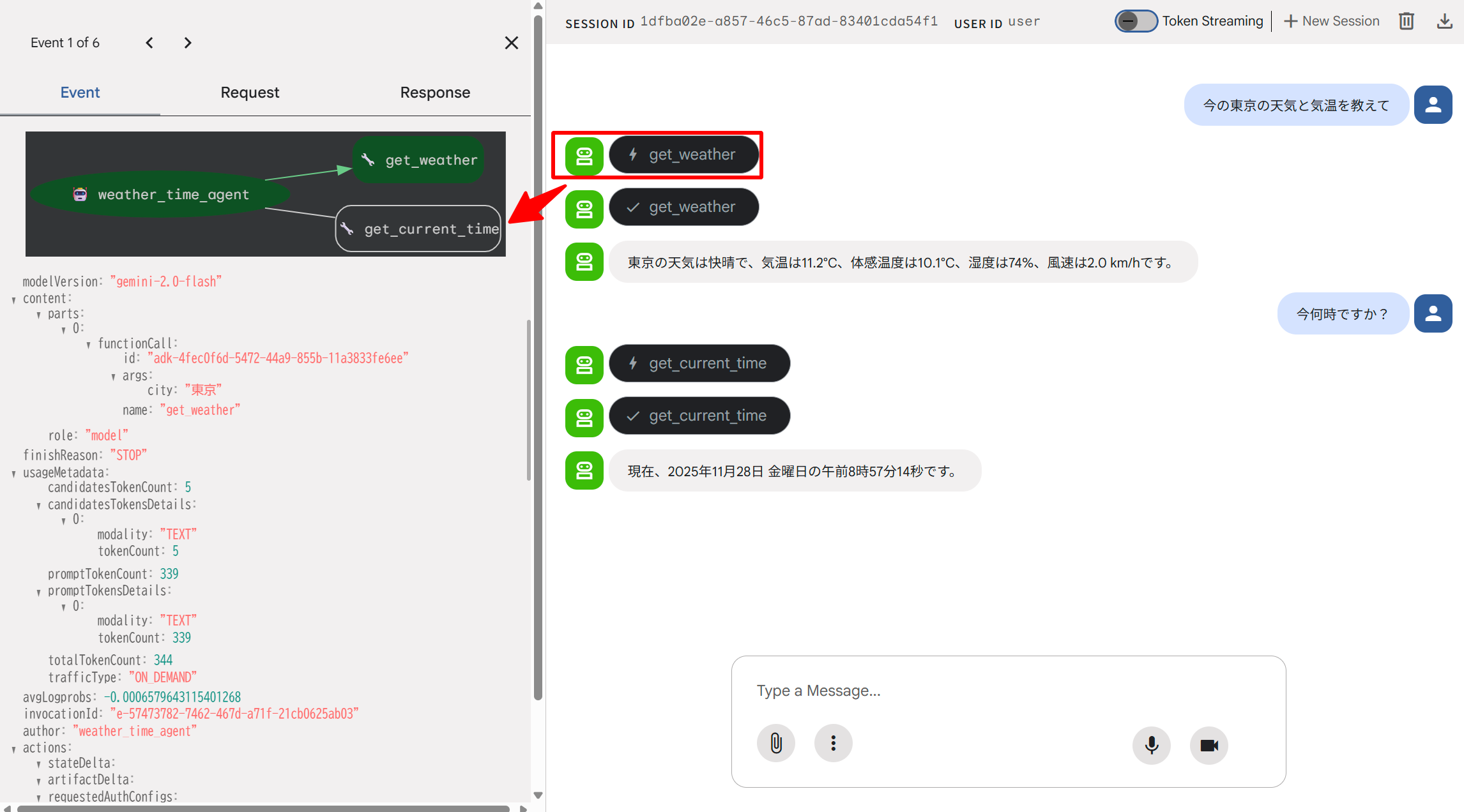
Task: Click the bot icon beside get_weather call
Action: click(x=584, y=156)
